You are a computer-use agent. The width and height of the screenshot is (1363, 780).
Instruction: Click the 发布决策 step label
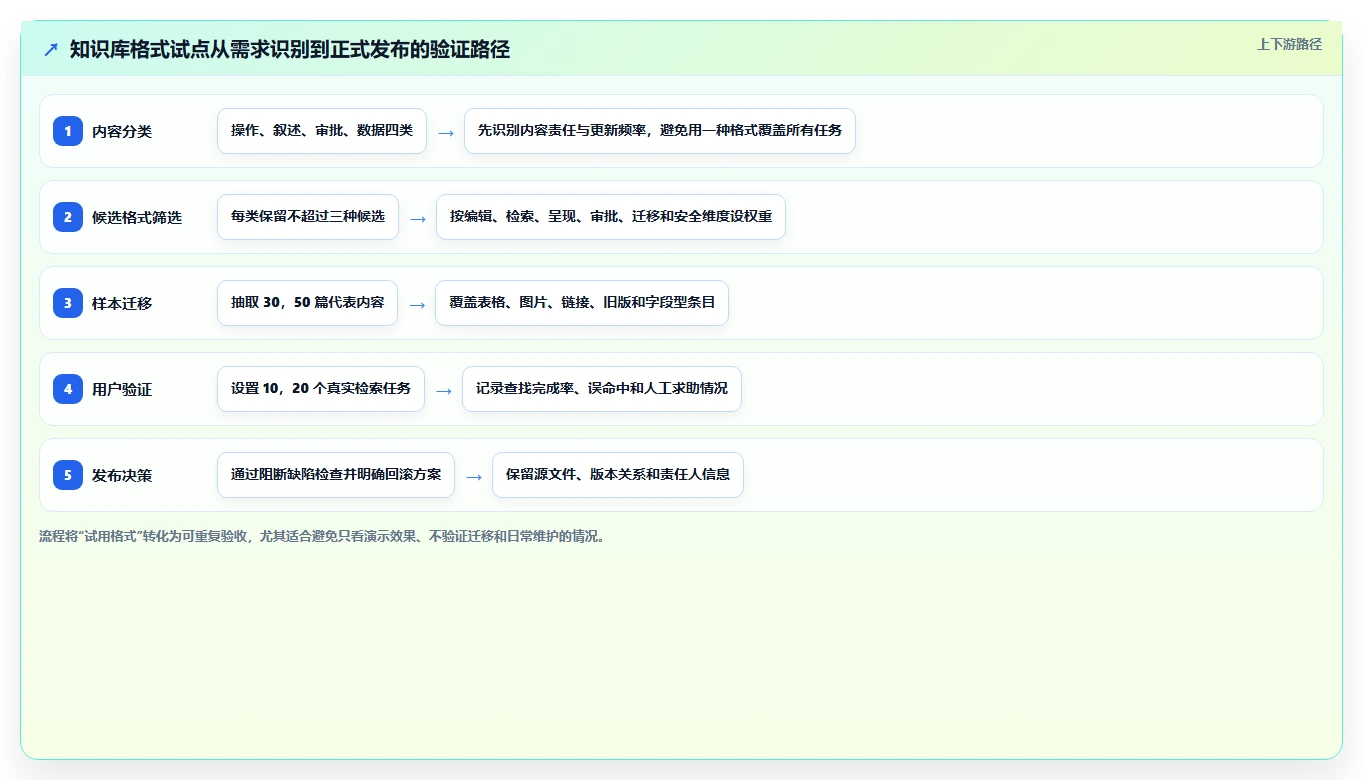(x=122, y=475)
